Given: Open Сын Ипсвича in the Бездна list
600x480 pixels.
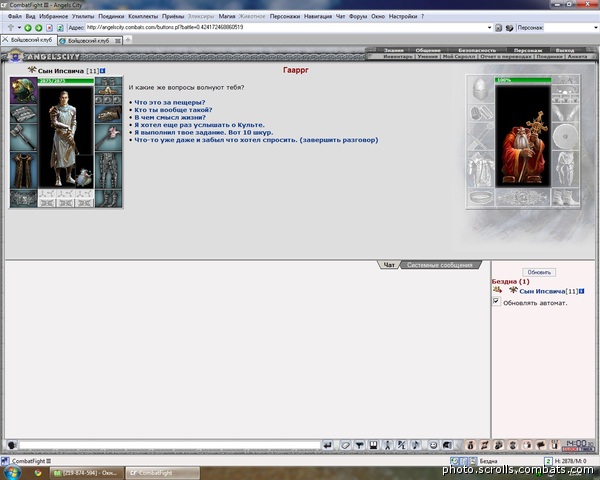Looking at the screenshot, I should click(x=542, y=291).
